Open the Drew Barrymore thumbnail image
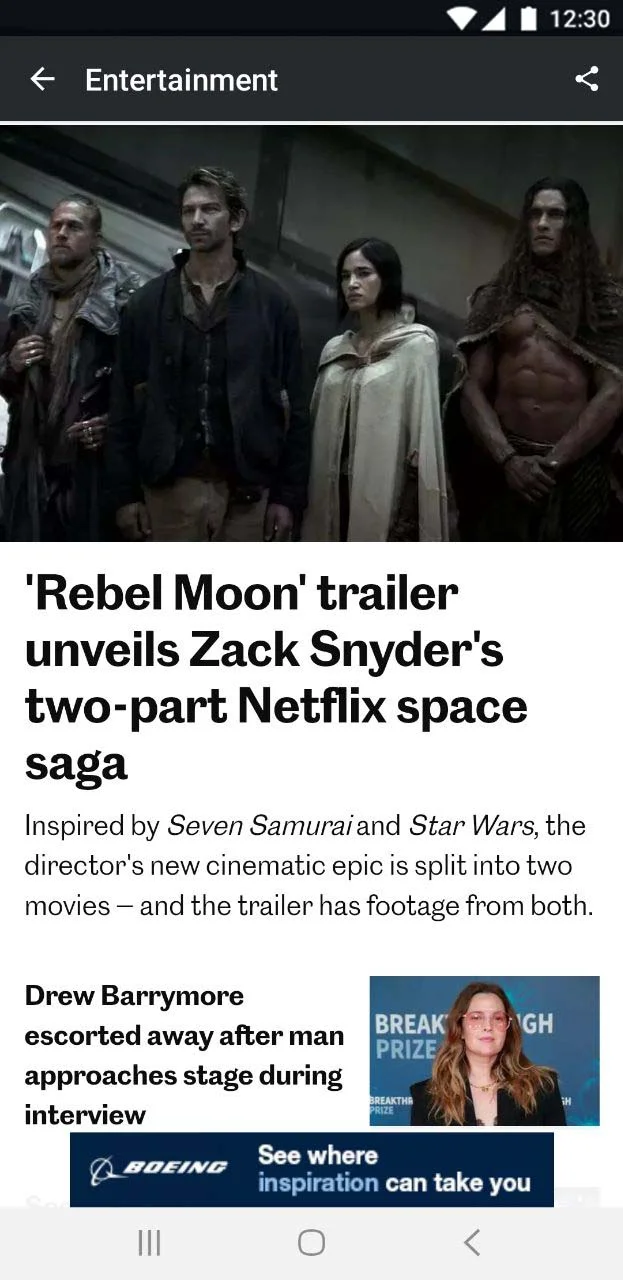623x1280 pixels. click(x=485, y=1051)
